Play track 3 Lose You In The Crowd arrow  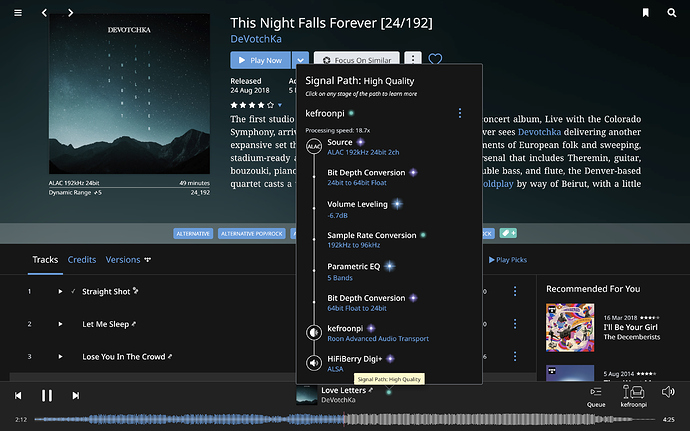(x=60, y=357)
